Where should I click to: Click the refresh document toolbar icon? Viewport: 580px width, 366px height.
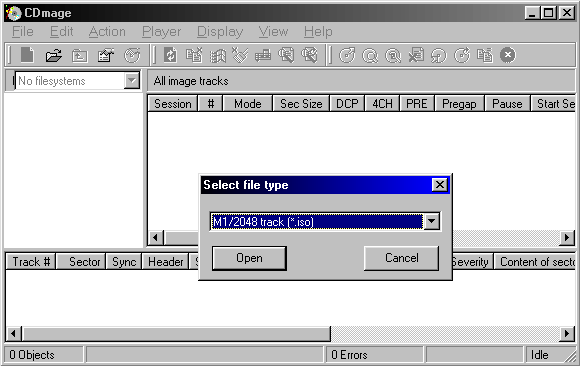[x=171, y=55]
